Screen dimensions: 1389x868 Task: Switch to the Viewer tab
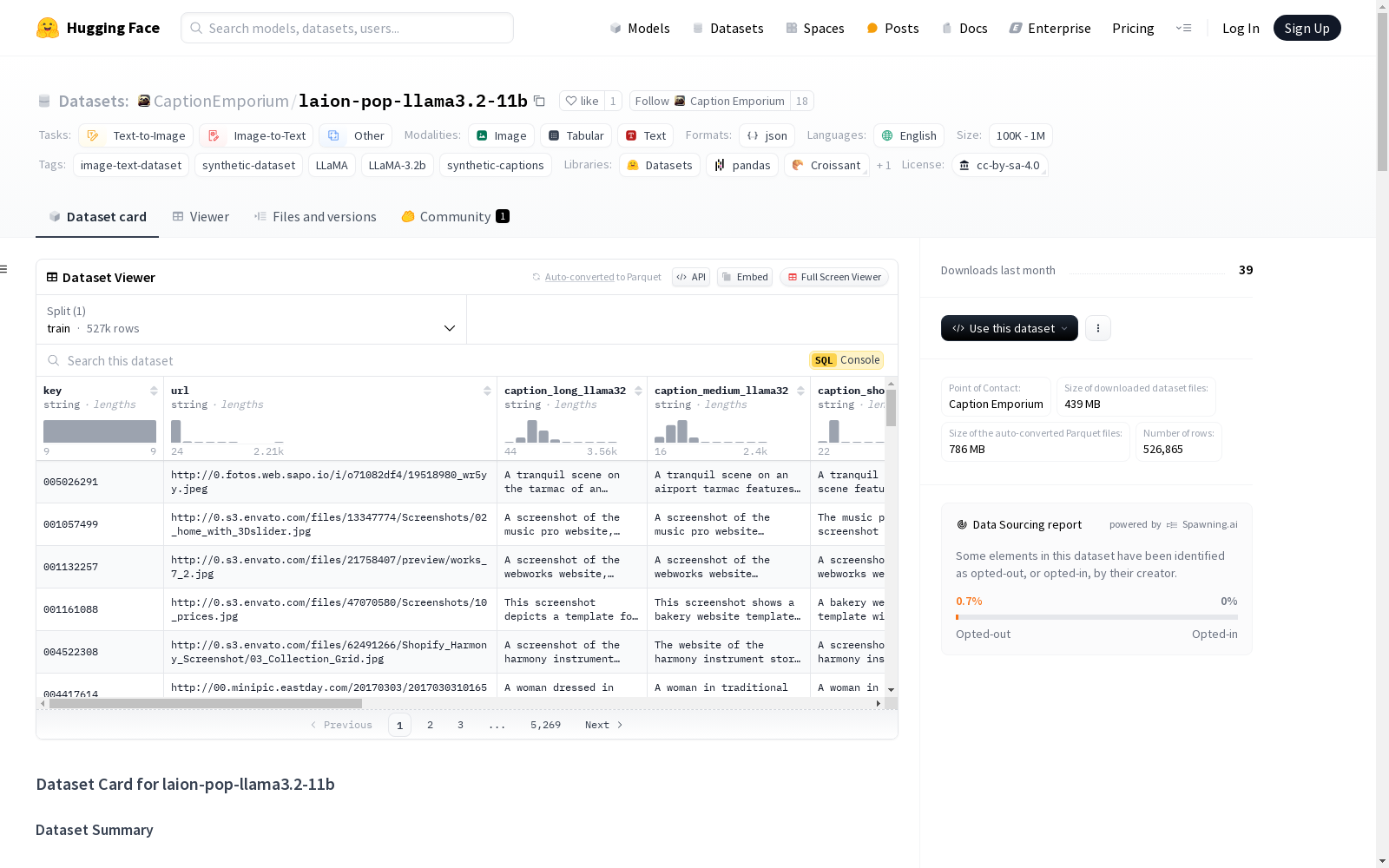point(201,217)
